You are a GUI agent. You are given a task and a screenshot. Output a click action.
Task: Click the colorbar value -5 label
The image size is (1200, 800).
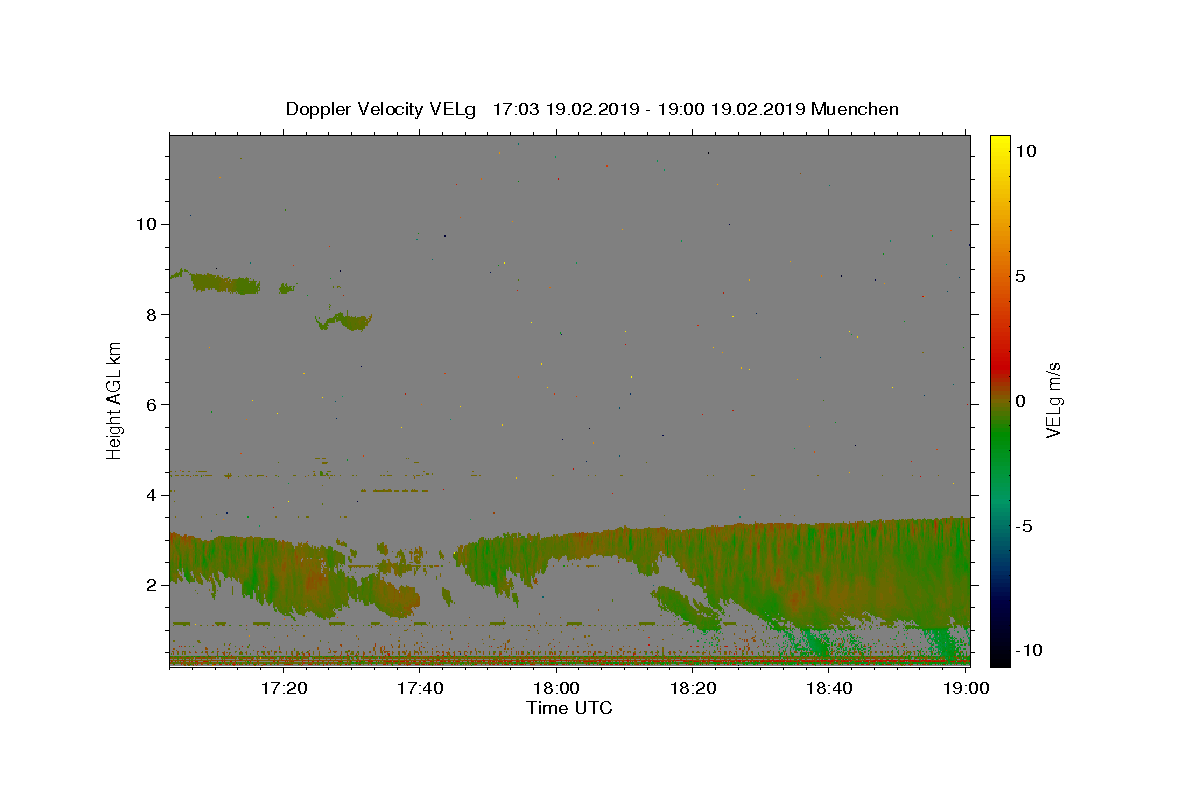[1023, 526]
